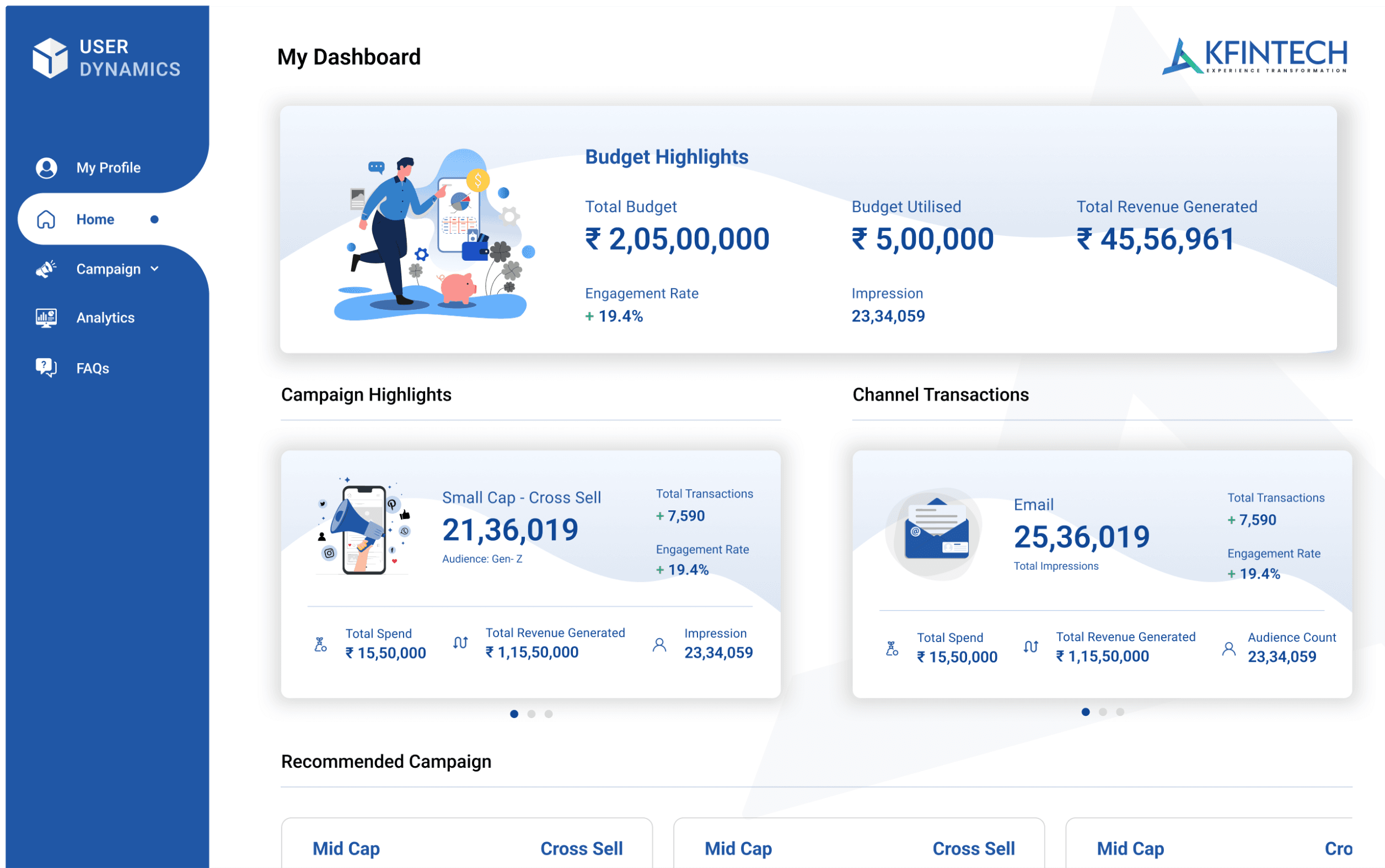This screenshot has width=1385, height=868.
Task: Click the Analytics monitor chart icon
Action: tap(46, 317)
